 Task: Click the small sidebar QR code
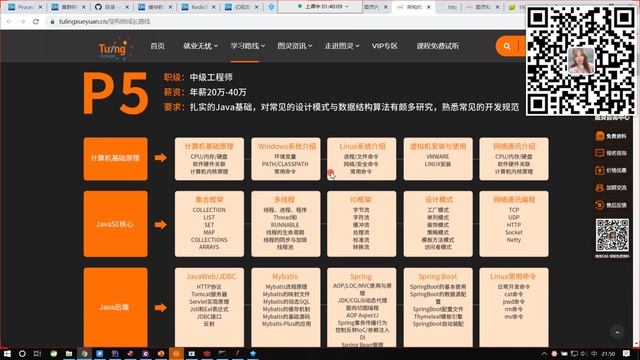point(612,235)
